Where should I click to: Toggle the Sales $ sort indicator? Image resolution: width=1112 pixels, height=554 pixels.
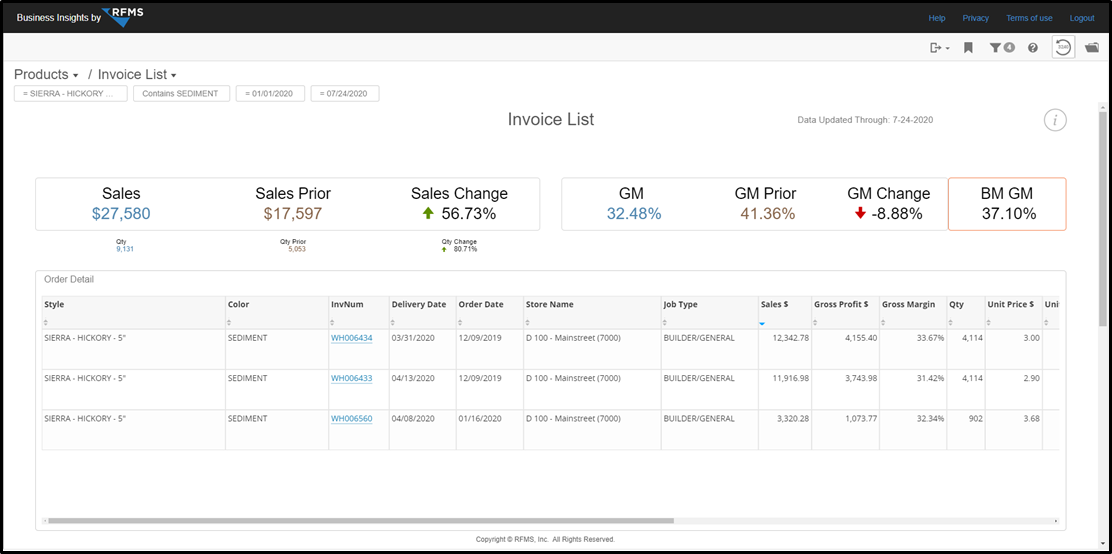pos(762,323)
